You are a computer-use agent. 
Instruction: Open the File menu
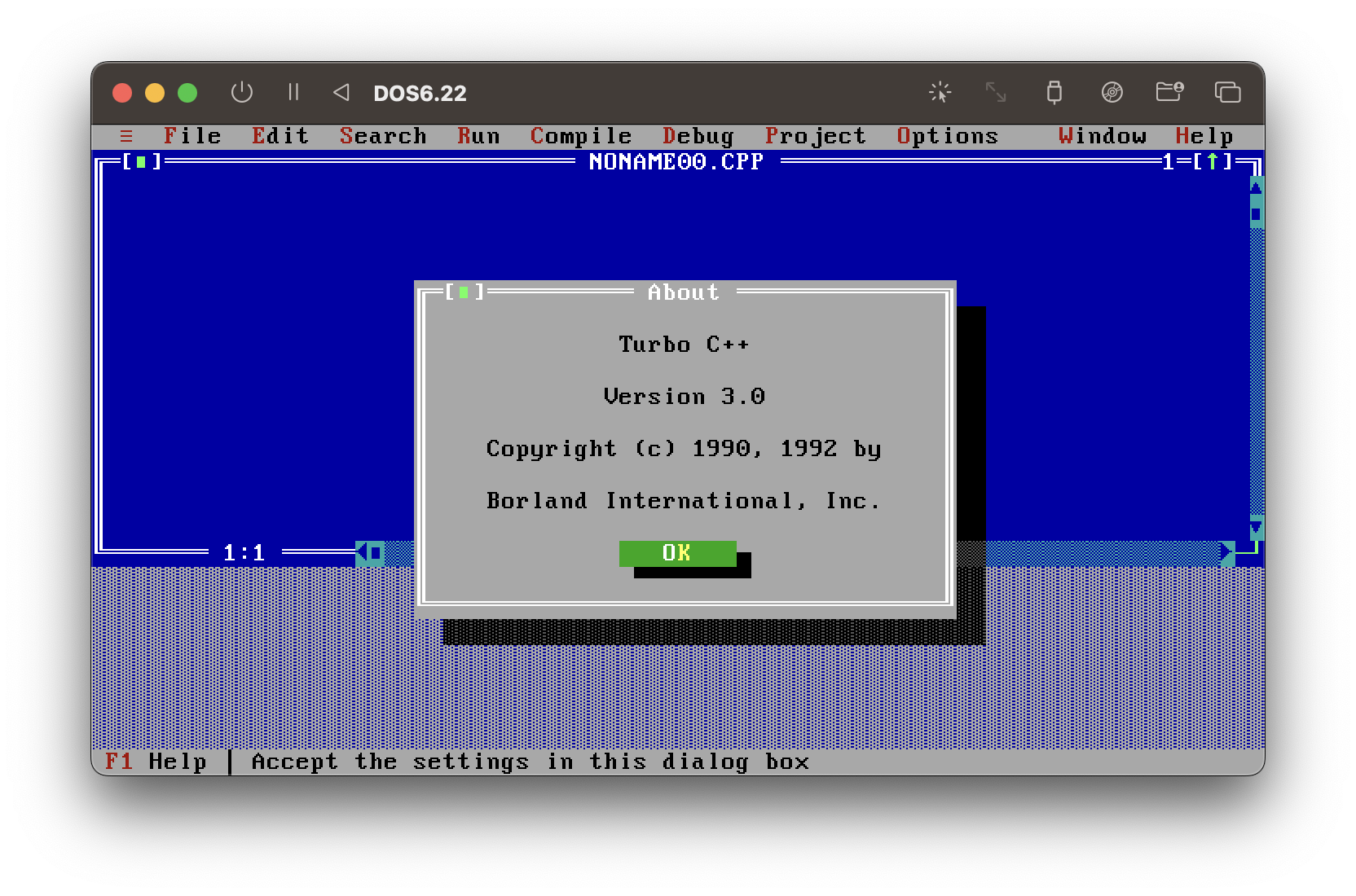192,136
